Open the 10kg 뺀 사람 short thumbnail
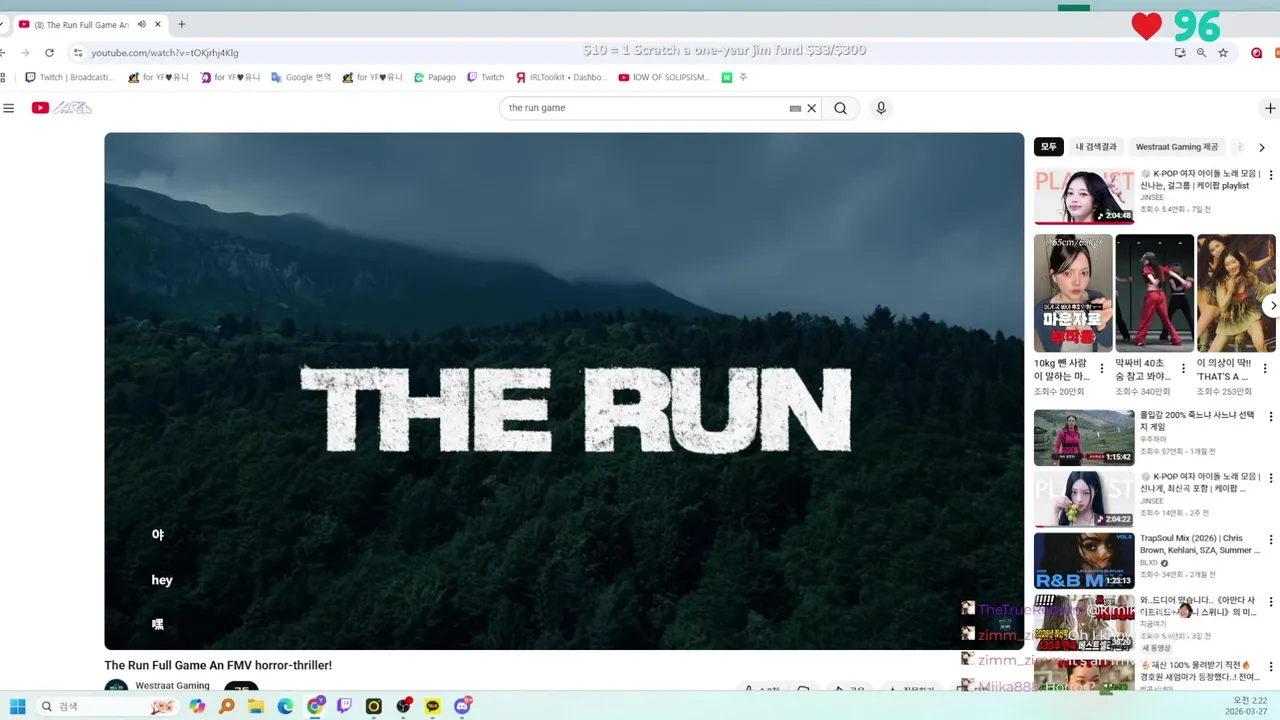This screenshot has height=720, width=1280. point(1073,293)
